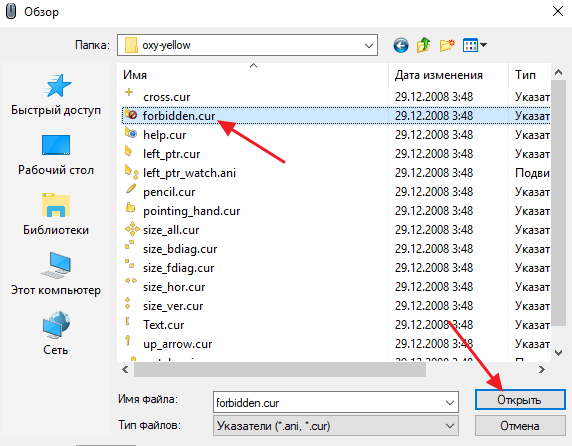Expand the file type filter dropdown

click(x=449, y=426)
